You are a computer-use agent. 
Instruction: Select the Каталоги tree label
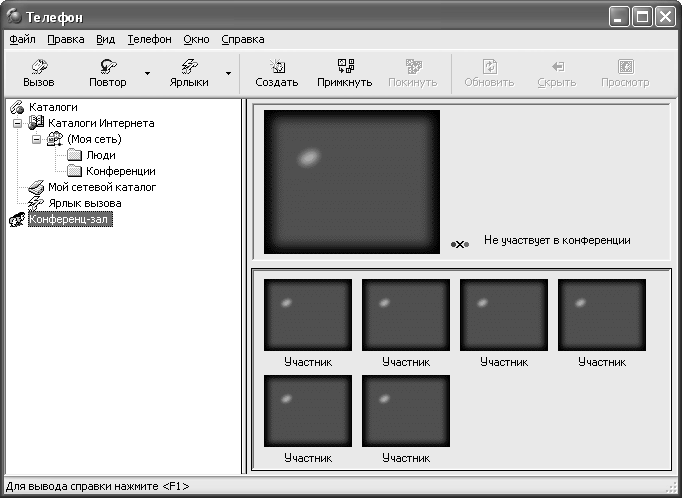(53, 107)
